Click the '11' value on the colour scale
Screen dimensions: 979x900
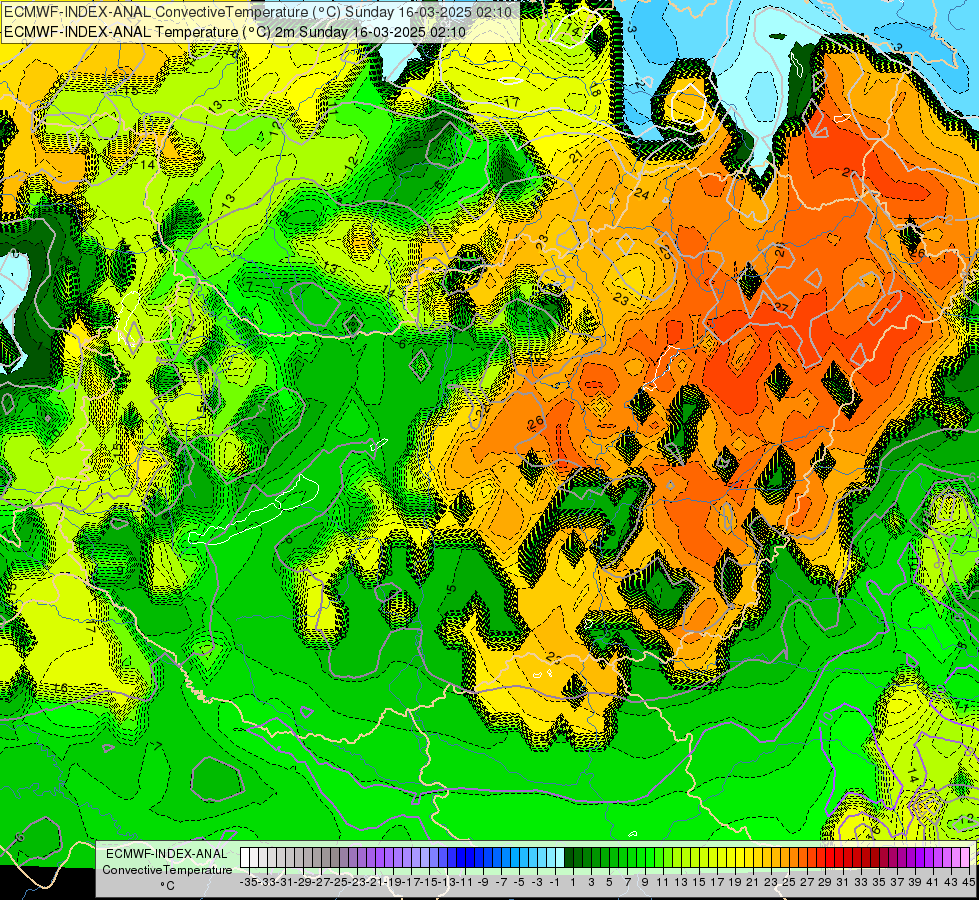pos(662,882)
